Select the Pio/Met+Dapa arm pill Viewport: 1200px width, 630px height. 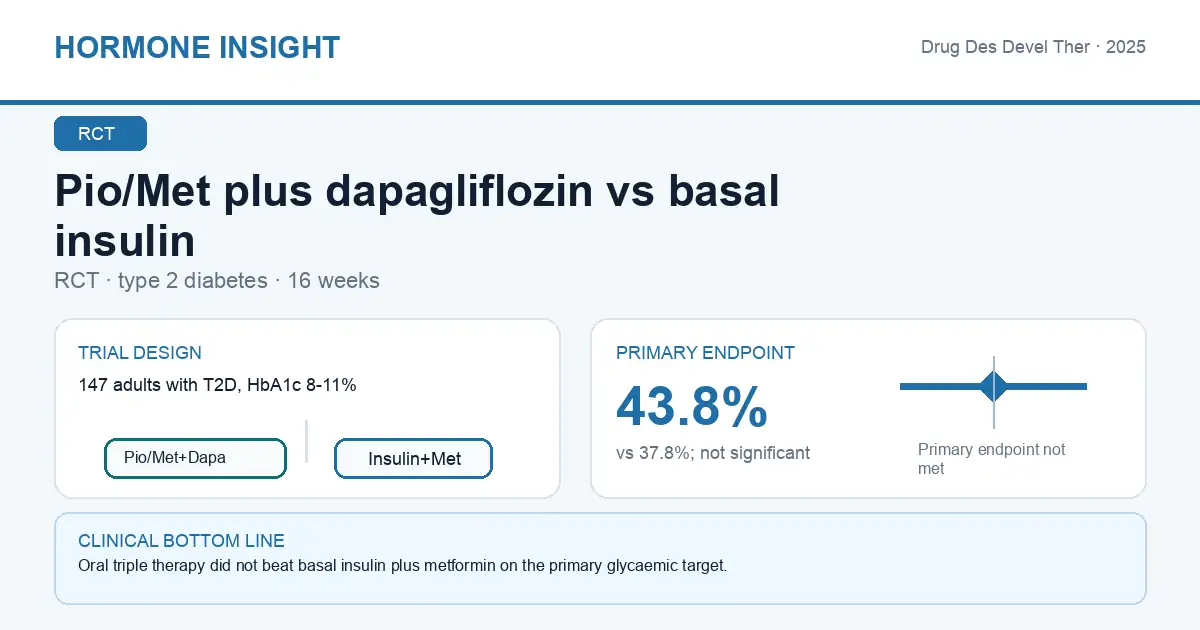195,458
